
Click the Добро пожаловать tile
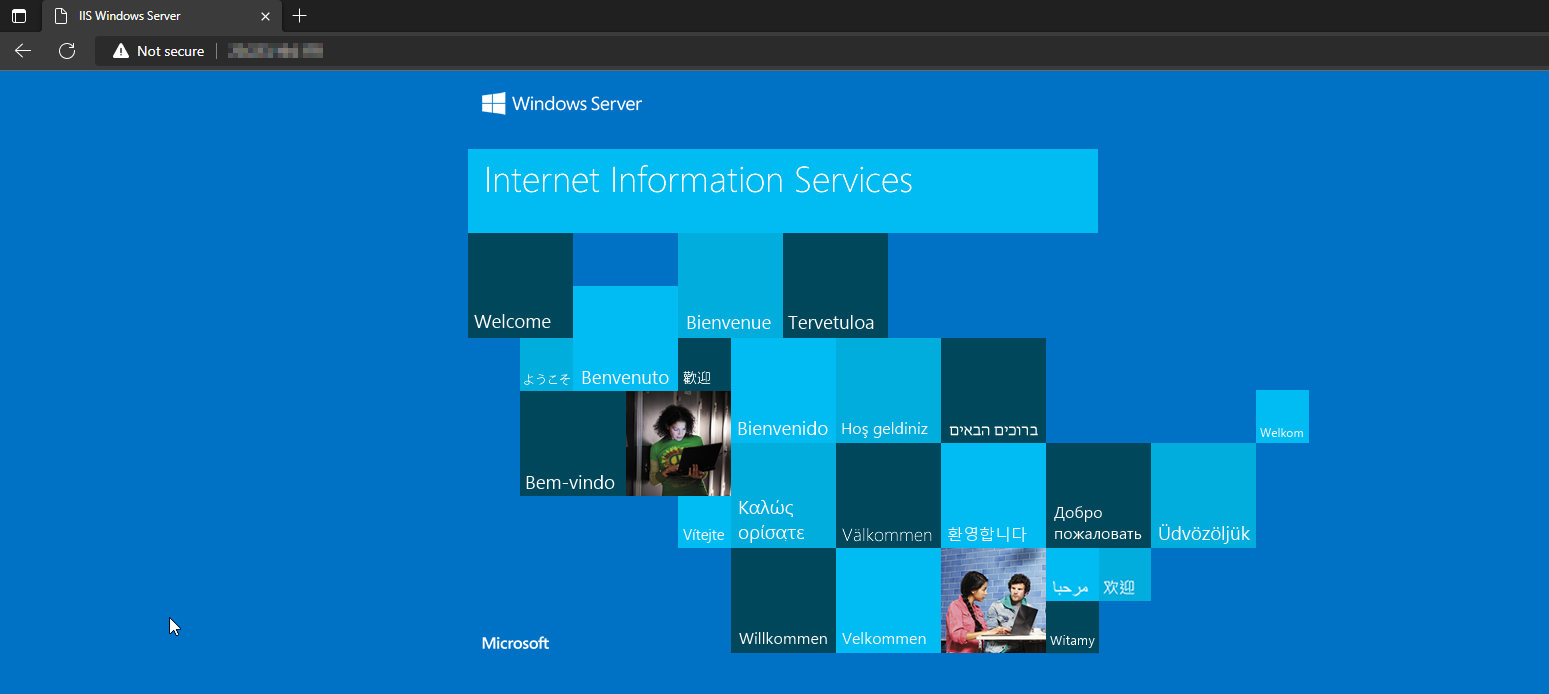(x=1098, y=495)
